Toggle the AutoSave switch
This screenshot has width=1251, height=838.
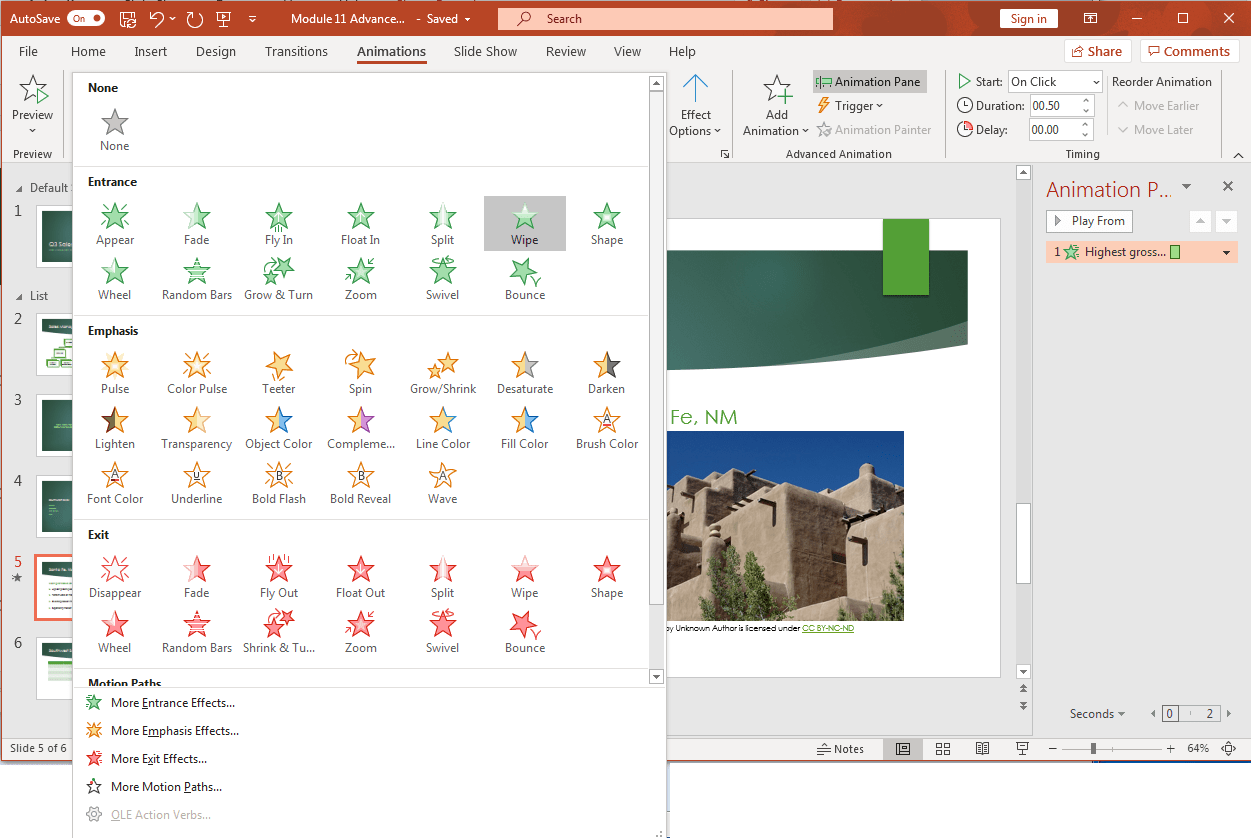[x=85, y=18]
